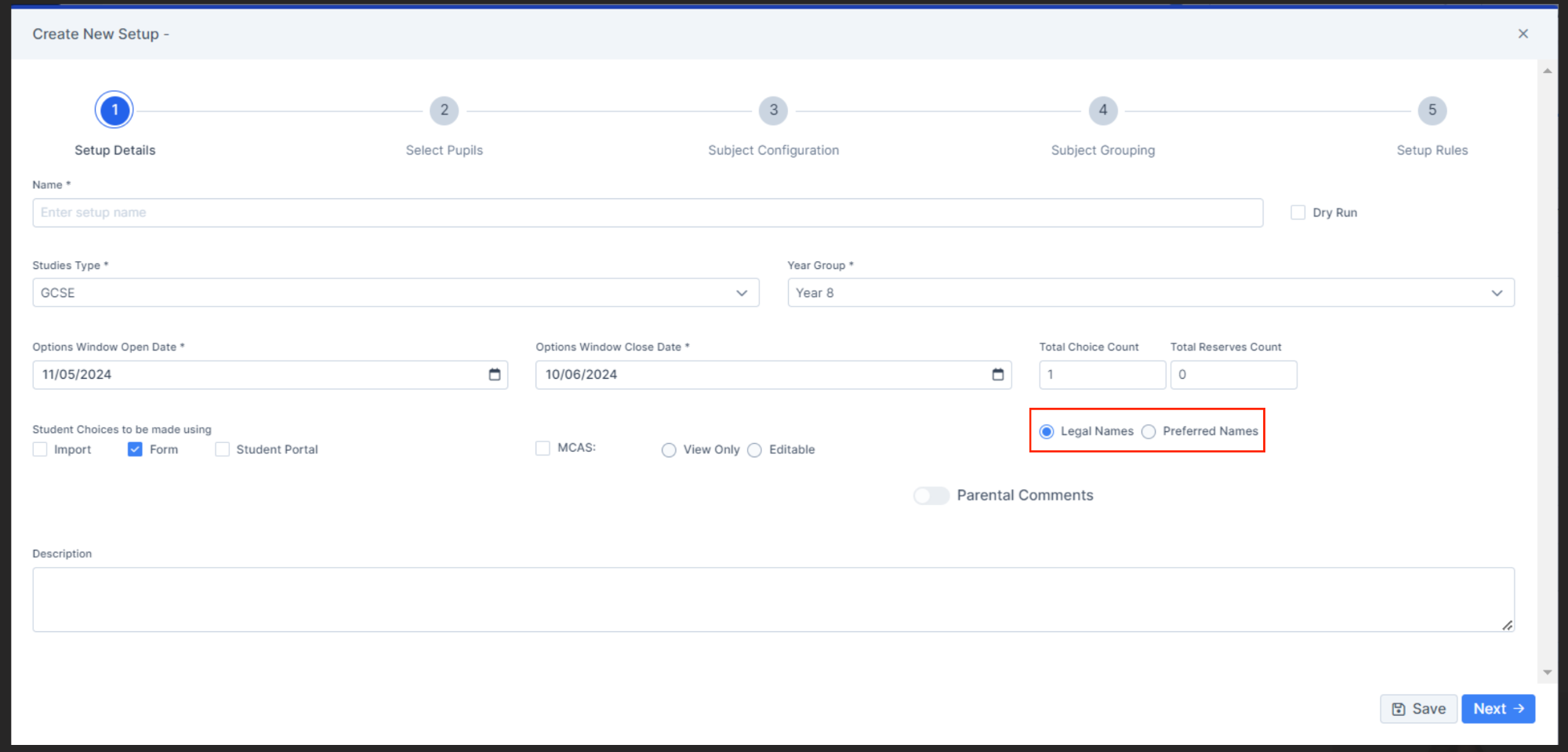Click the Select Pupils step label
Screen dimensions: 1568x752
click(444, 150)
